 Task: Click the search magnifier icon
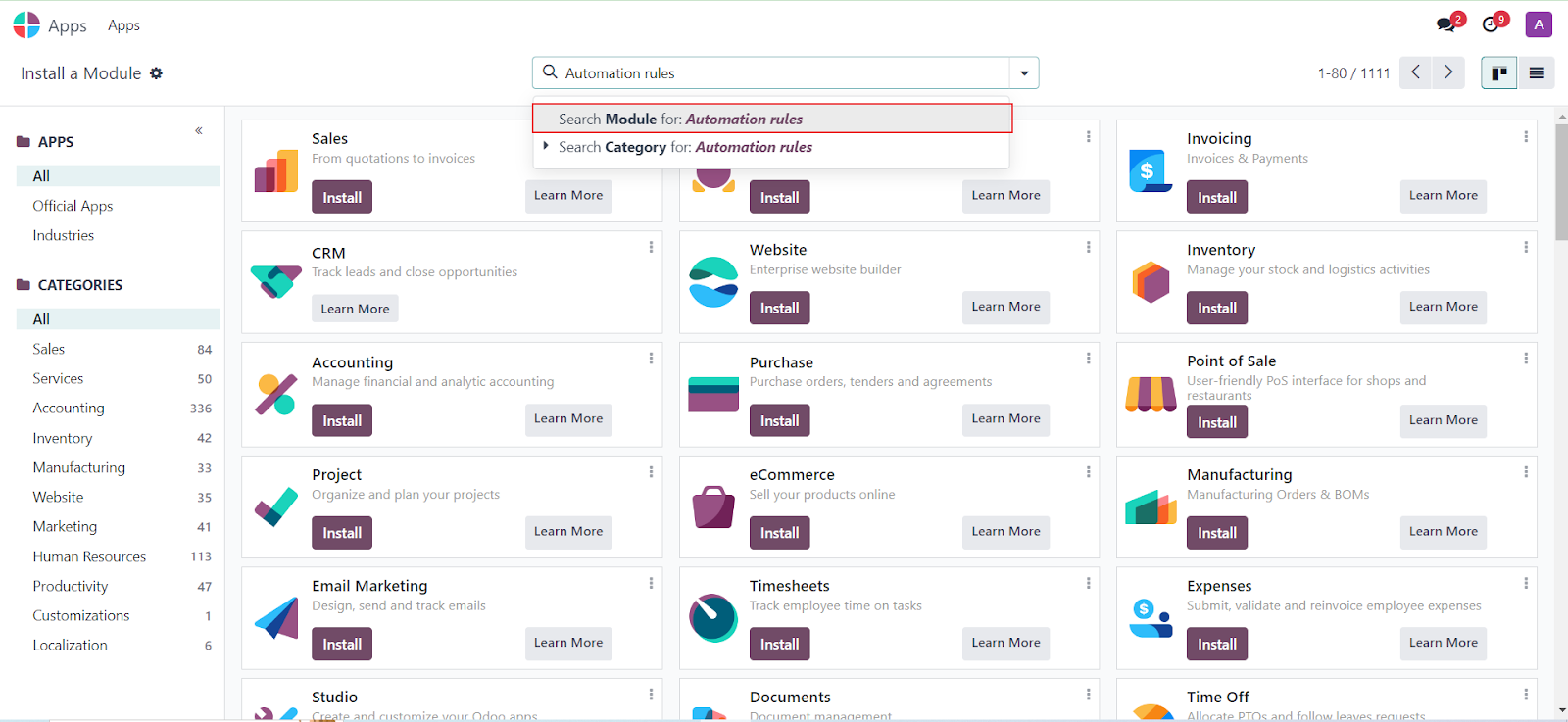(550, 72)
